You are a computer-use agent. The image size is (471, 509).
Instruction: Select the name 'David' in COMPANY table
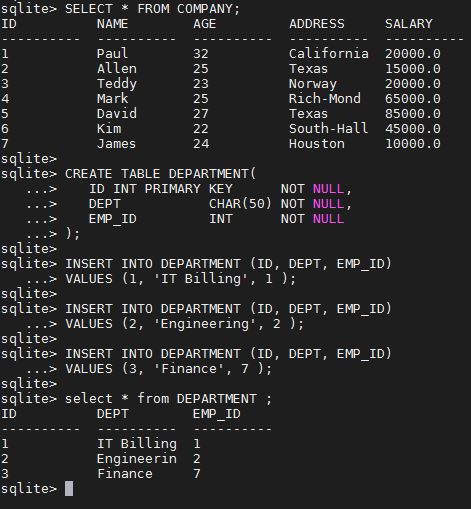click(x=117, y=114)
